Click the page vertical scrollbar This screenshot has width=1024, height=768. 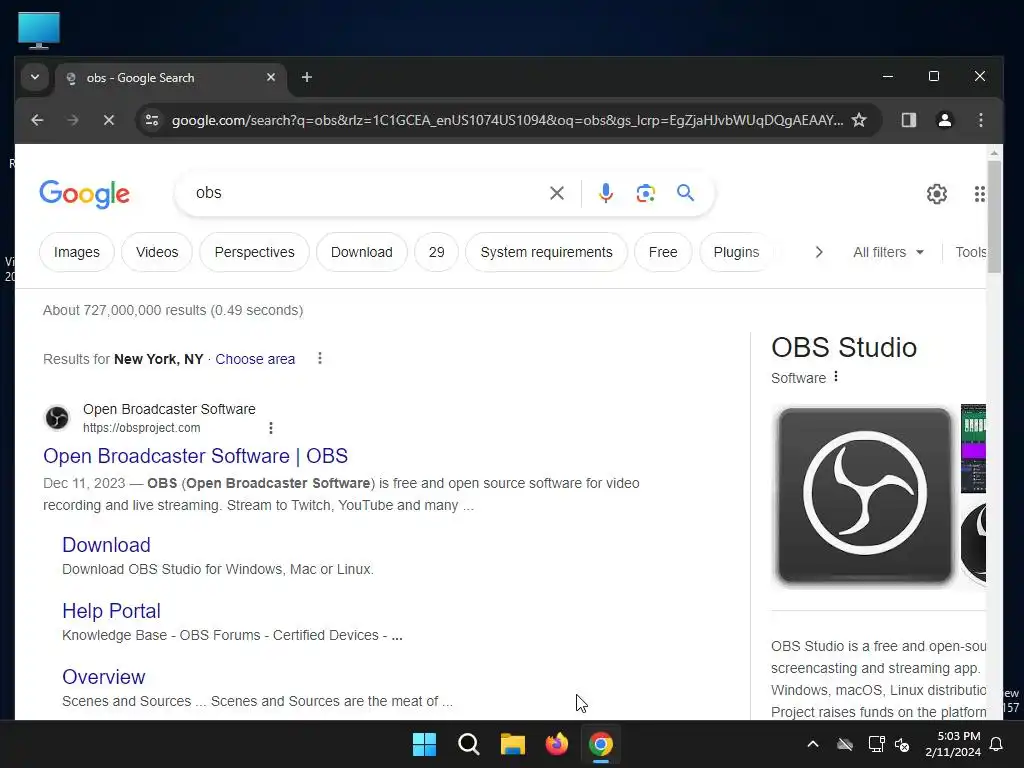[994, 217]
